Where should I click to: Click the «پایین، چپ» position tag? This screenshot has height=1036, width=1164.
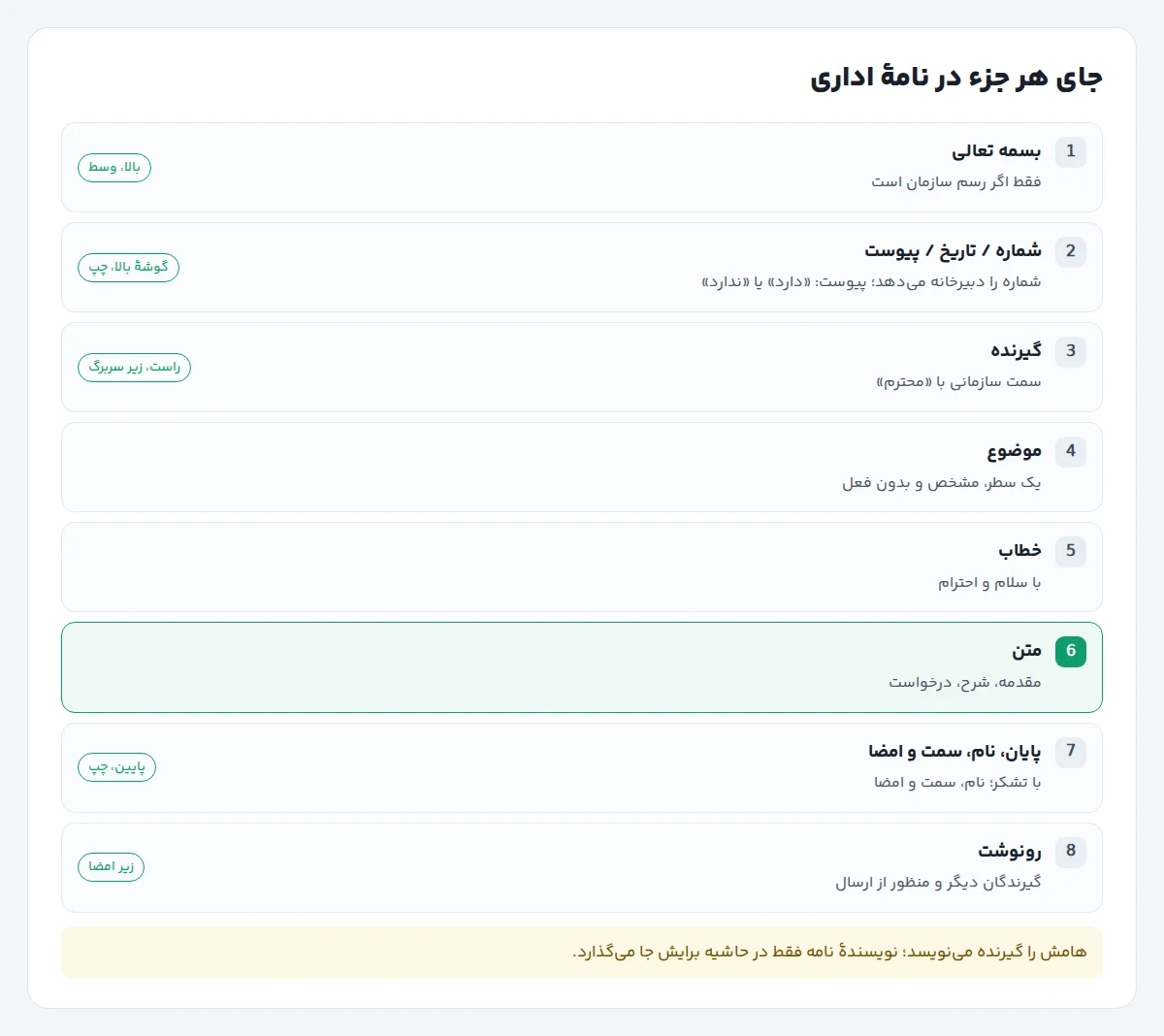click(116, 767)
